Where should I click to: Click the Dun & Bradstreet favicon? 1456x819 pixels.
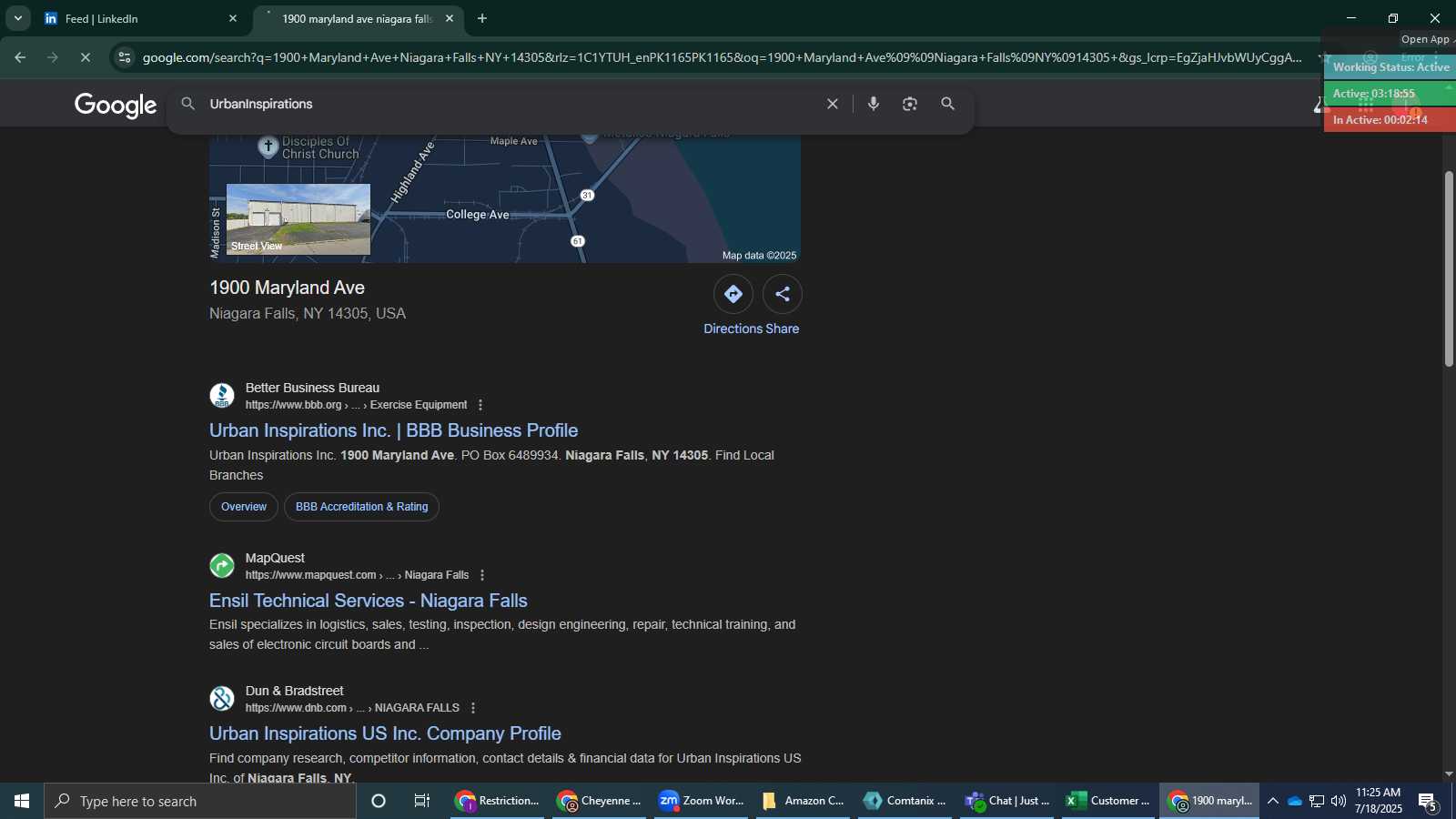pos(222,699)
